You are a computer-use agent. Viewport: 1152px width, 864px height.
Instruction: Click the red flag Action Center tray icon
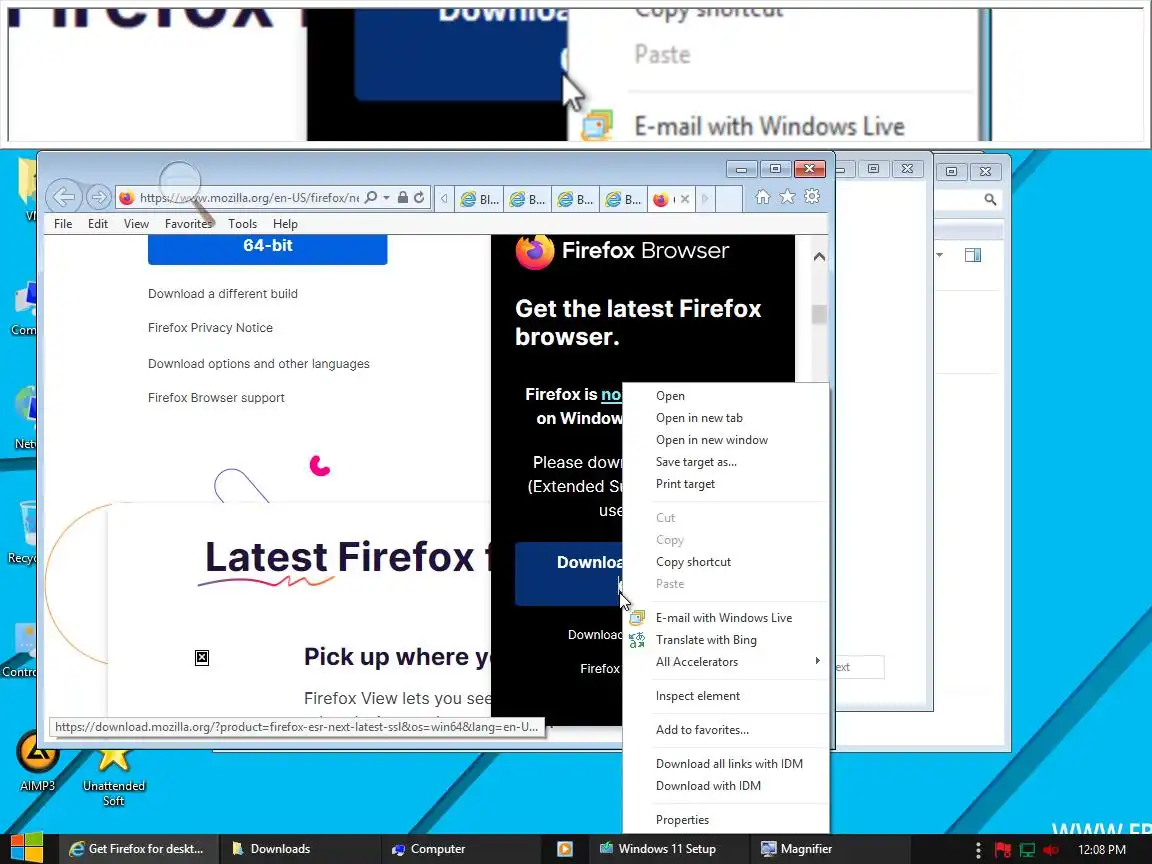(x=1003, y=850)
